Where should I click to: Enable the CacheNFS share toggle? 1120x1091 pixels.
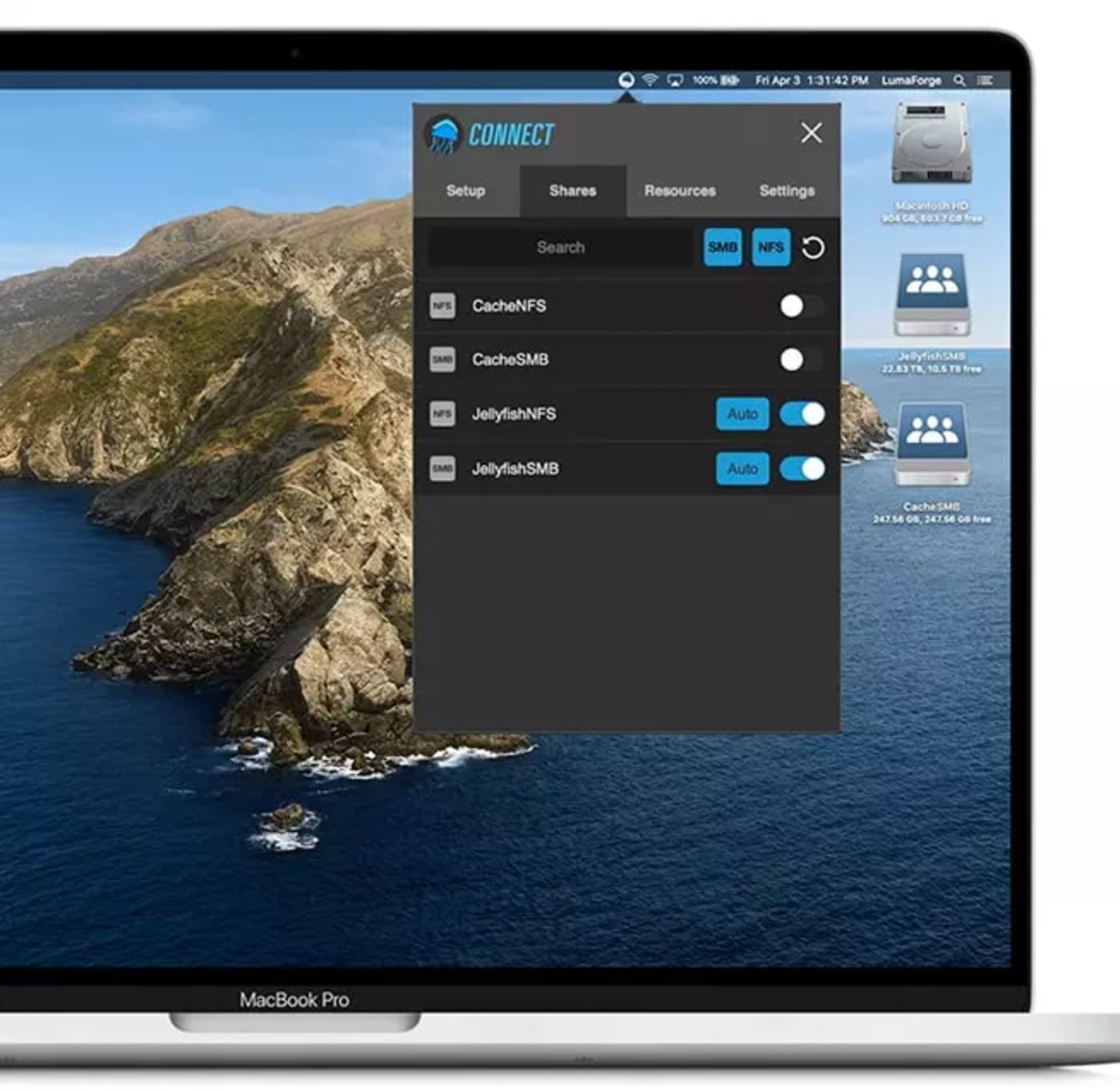point(802,306)
